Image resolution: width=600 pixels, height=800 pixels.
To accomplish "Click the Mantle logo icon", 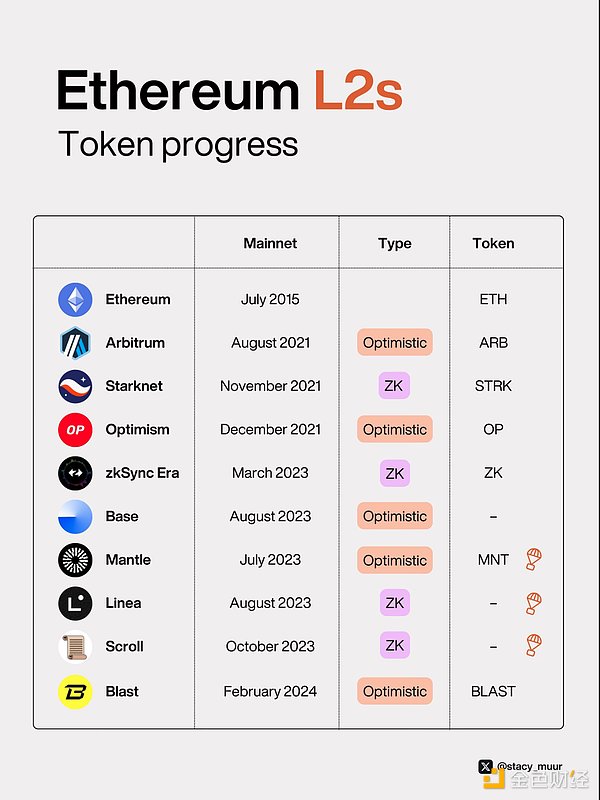I will point(75,560).
